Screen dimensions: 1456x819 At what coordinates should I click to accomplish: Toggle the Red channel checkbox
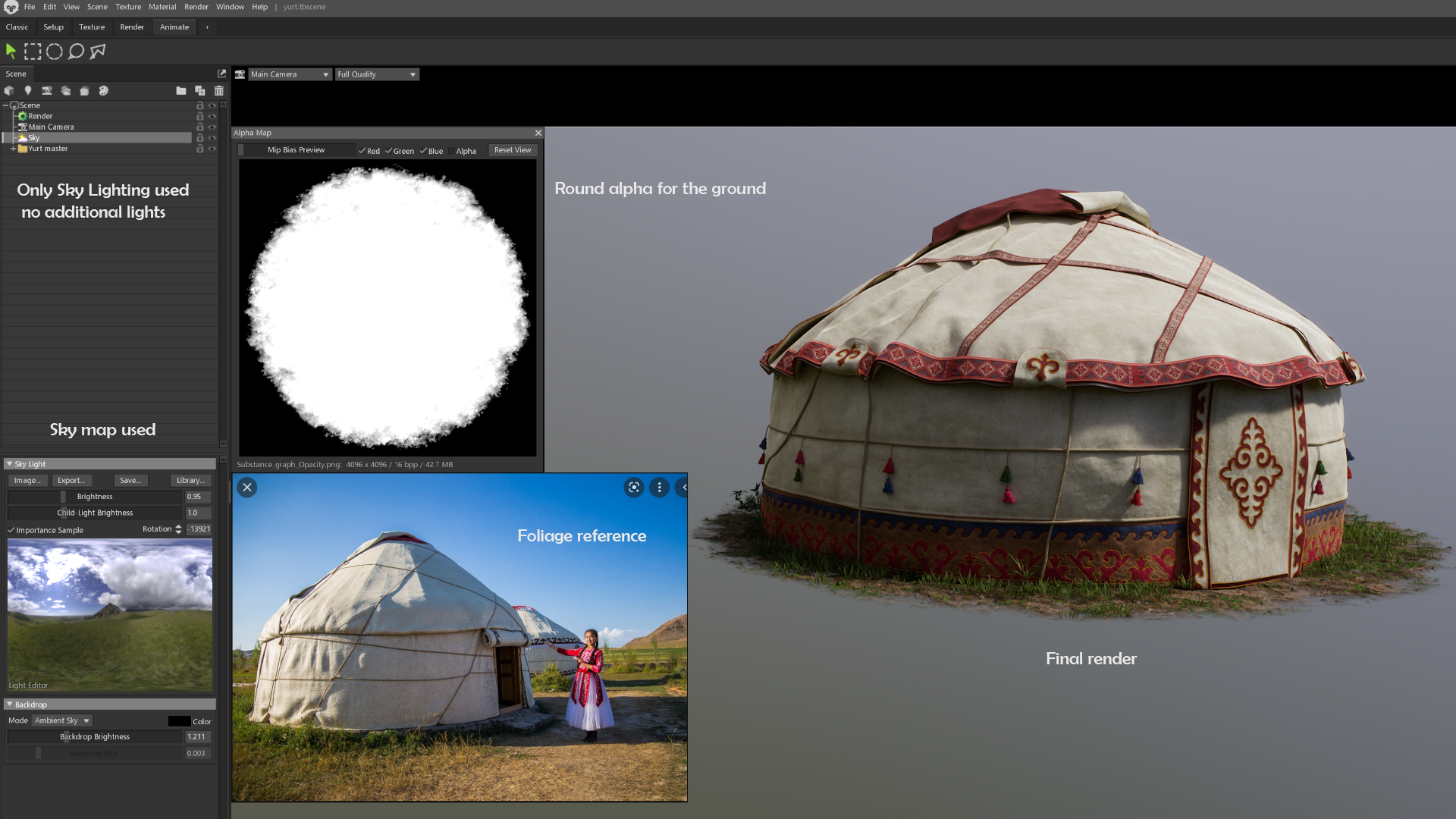tap(362, 151)
